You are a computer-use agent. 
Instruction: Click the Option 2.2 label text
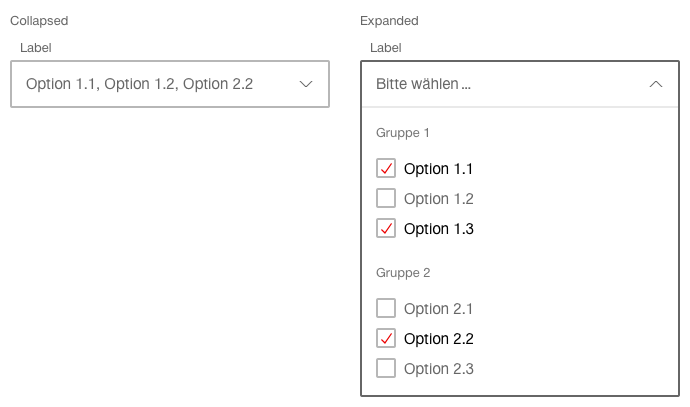[x=439, y=339]
